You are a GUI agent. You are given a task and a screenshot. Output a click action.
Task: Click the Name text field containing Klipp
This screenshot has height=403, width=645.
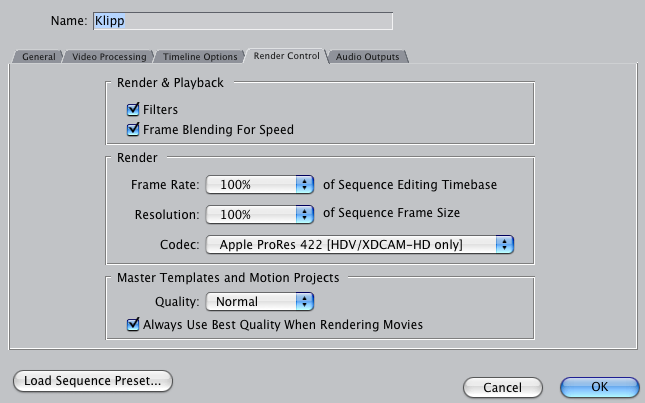coord(241,20)
